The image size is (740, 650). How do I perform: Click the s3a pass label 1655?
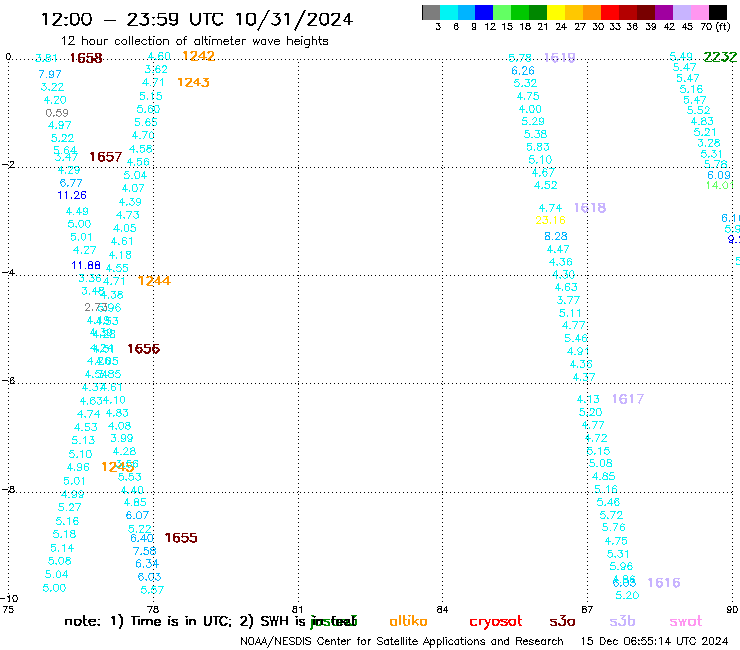pos(181,538)
